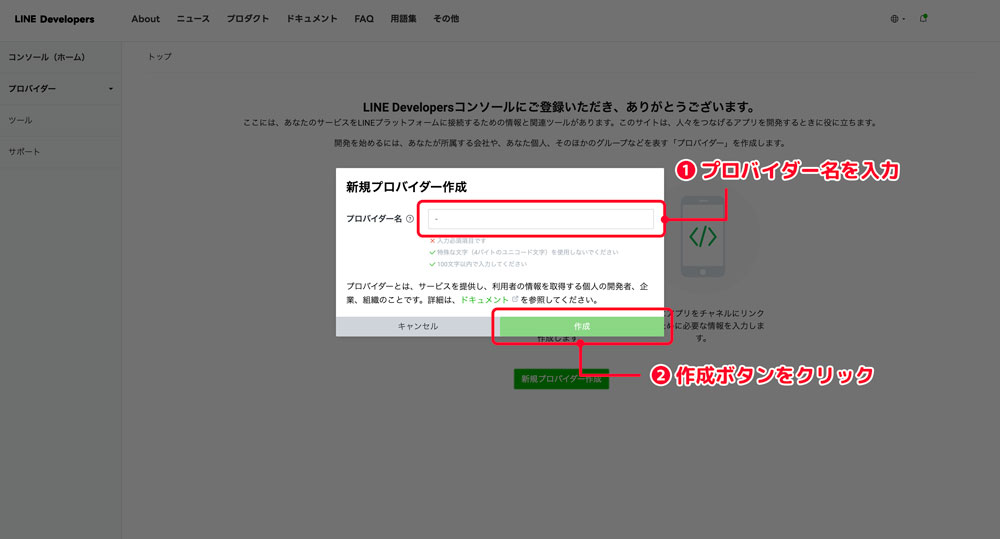Open the ニュース menu item
The height and width of the screenshot is (539, 1000).
193,19
